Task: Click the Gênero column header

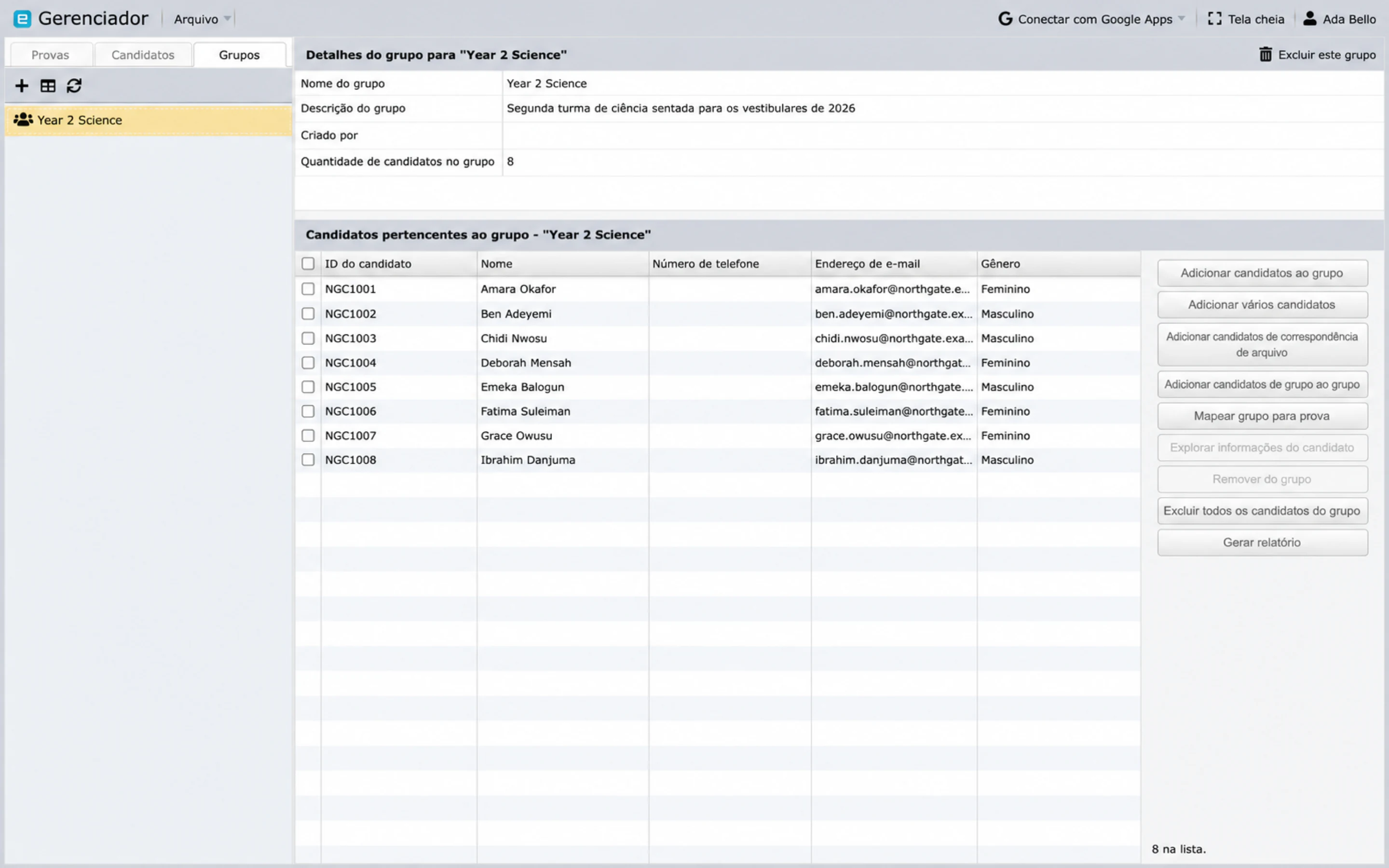Action: tap(1059, 263)
